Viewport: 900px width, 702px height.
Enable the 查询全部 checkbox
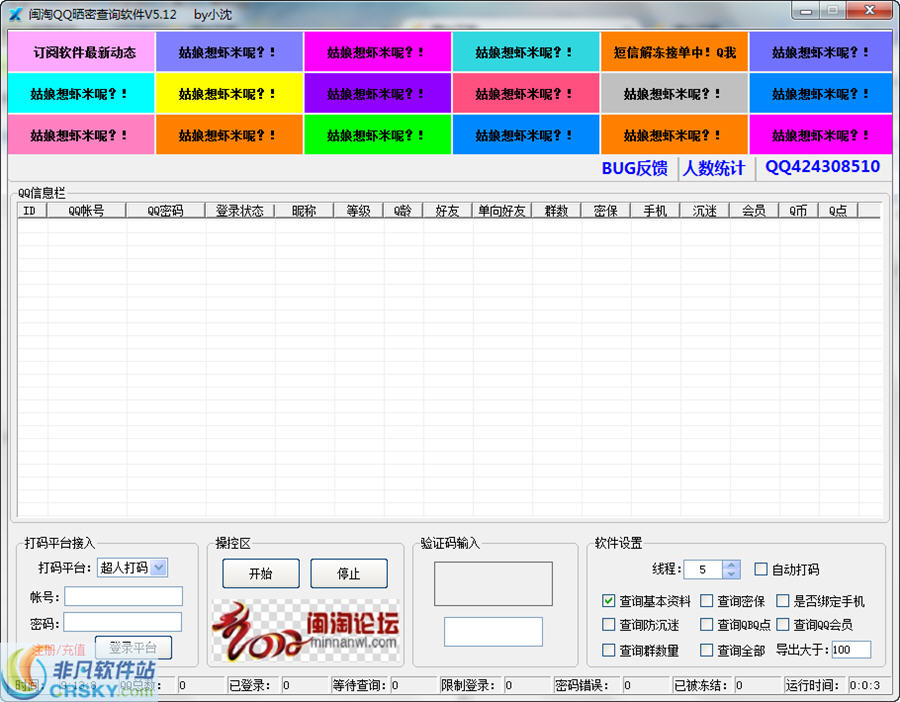tap(707, 650)
